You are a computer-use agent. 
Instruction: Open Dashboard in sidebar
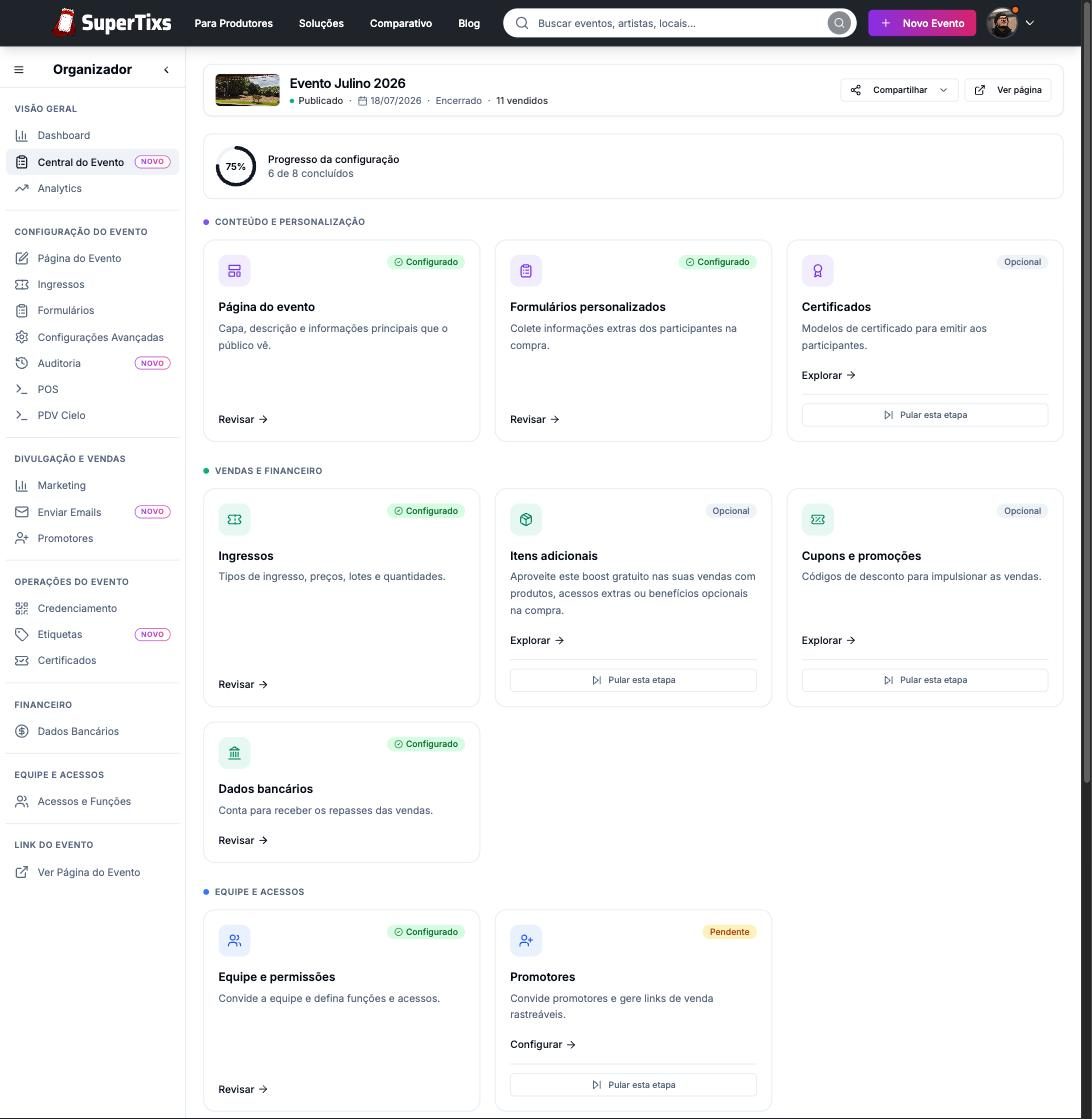click(92, 136)
